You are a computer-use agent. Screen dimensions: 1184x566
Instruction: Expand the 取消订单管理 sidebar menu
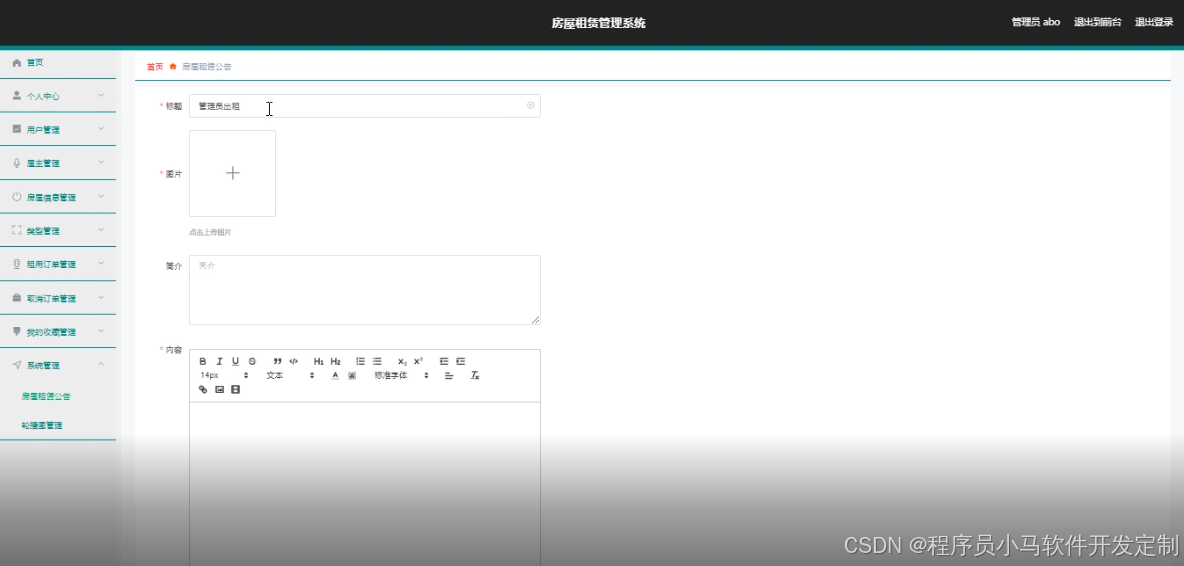point(58,298)
